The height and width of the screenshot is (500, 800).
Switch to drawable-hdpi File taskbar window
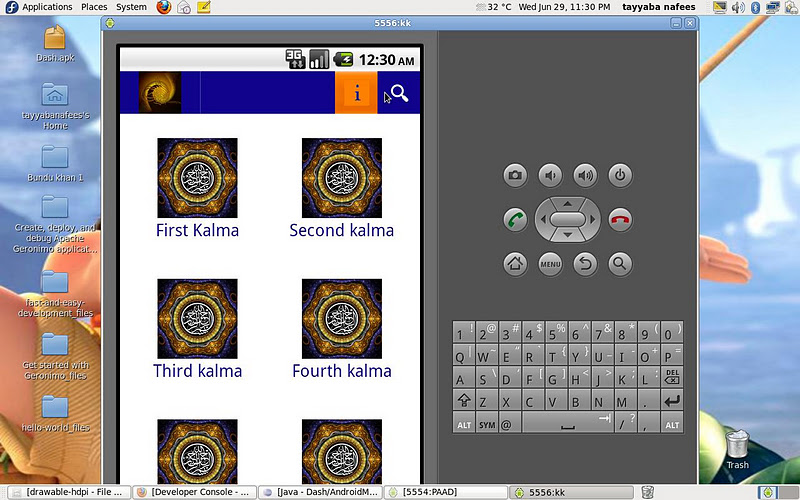point(69,492)
